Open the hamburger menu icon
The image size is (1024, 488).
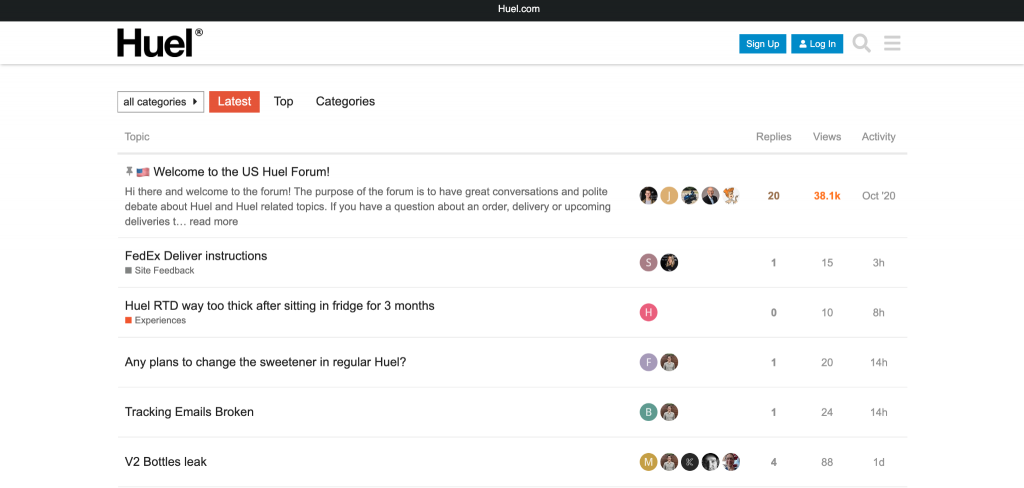[x=893, y=44]
